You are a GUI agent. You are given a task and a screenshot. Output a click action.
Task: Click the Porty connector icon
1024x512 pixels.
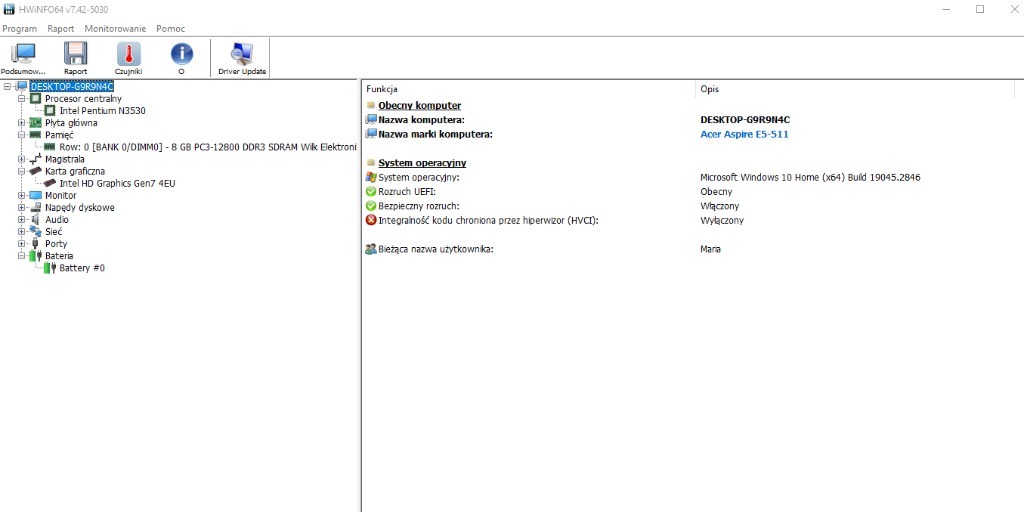pyautogui.click(x=35, y=244)
